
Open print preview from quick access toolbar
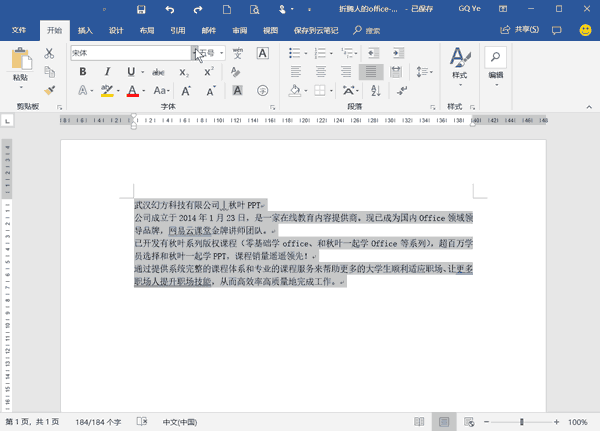pos(254,9)
